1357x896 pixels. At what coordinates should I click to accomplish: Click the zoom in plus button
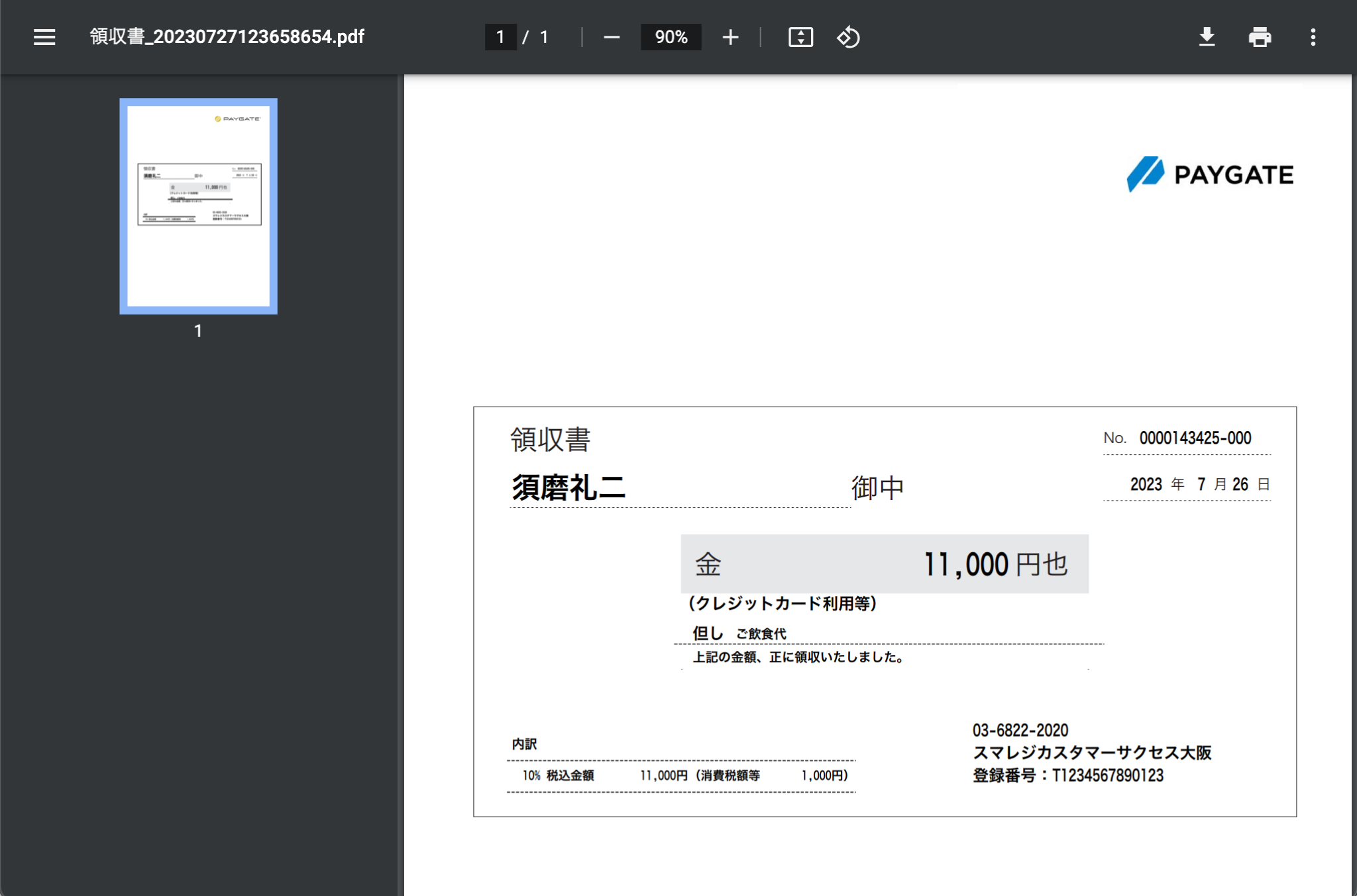[730, 37]
